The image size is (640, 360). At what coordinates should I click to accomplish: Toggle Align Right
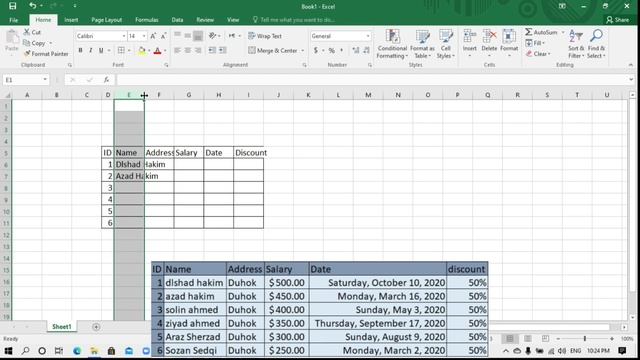click(x=198, y=50)
